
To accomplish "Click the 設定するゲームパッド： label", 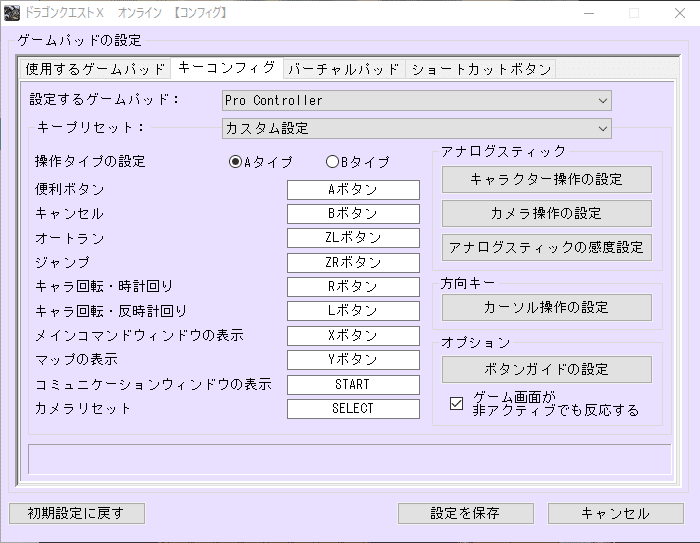I will pyautogui.click(x=104, y=99).
